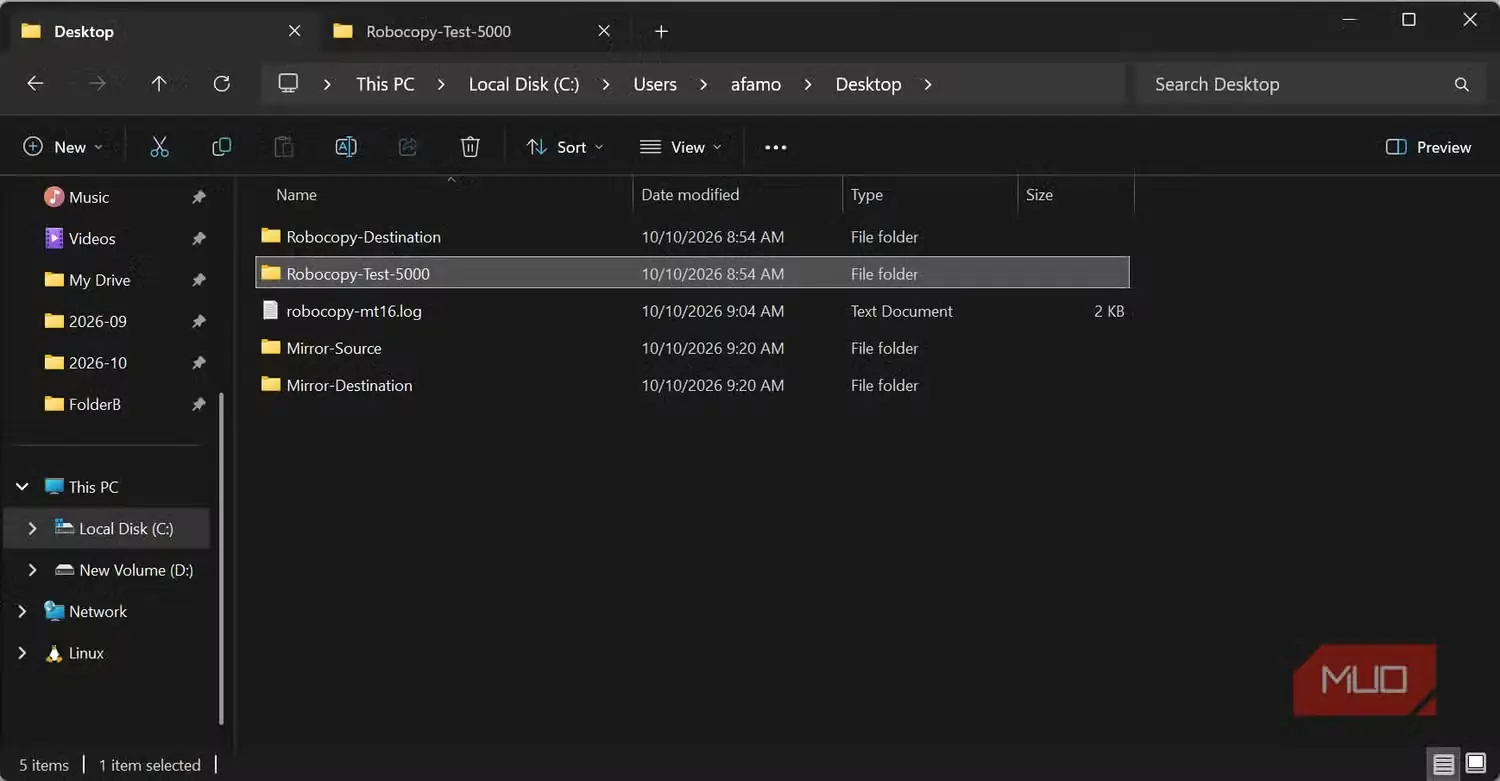Close the Robocopy-Test-5000 tab

tap(604, 31)
